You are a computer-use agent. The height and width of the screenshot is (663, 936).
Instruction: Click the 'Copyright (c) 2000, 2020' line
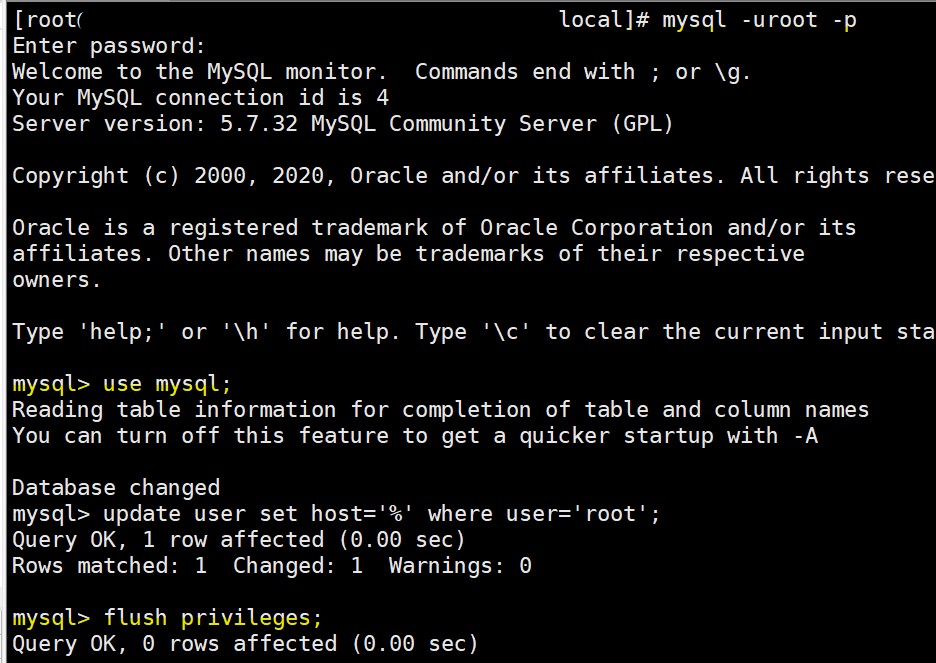click(473, 176)
